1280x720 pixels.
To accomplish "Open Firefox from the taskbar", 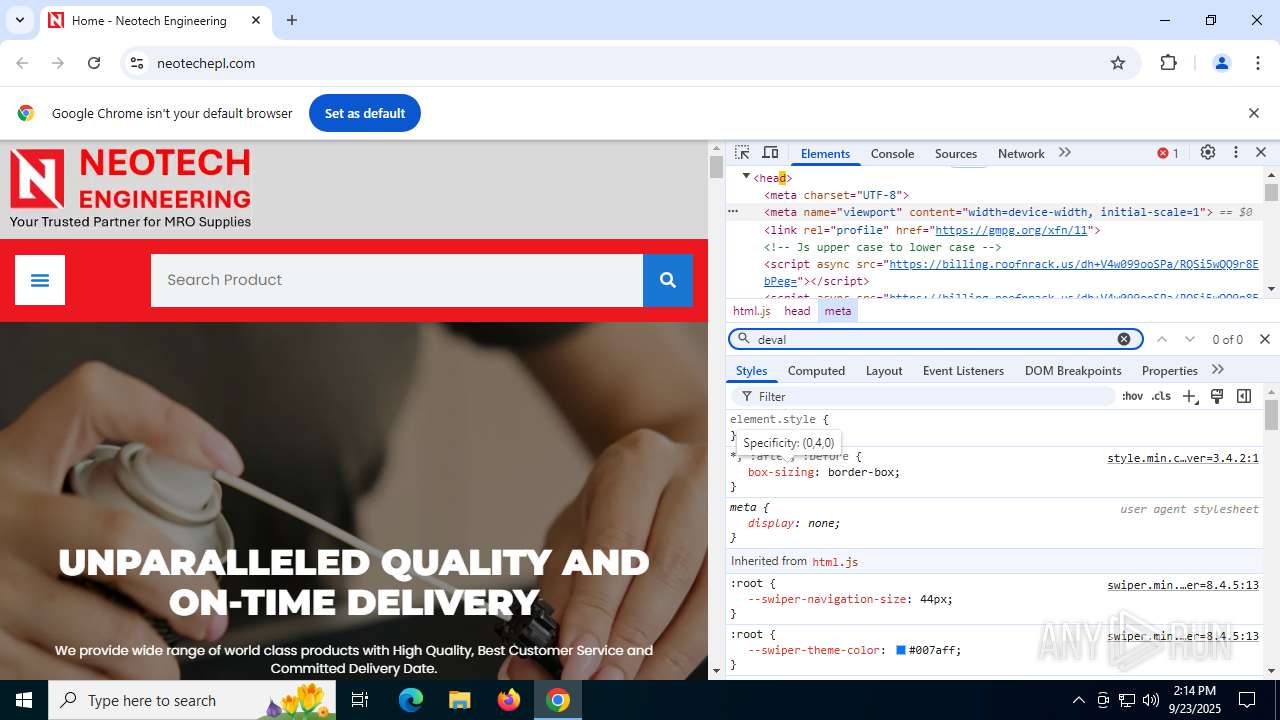I will 509,700.
